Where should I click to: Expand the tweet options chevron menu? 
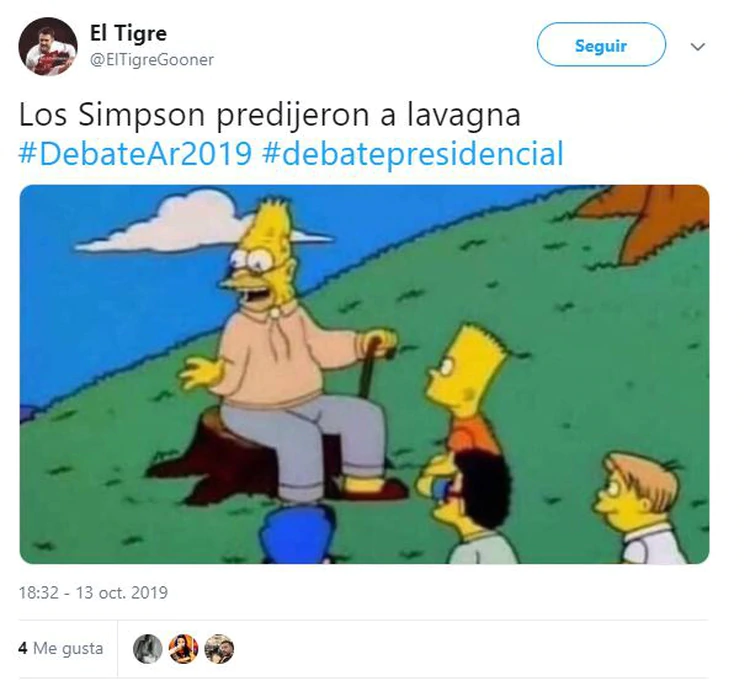click(698, 46)
